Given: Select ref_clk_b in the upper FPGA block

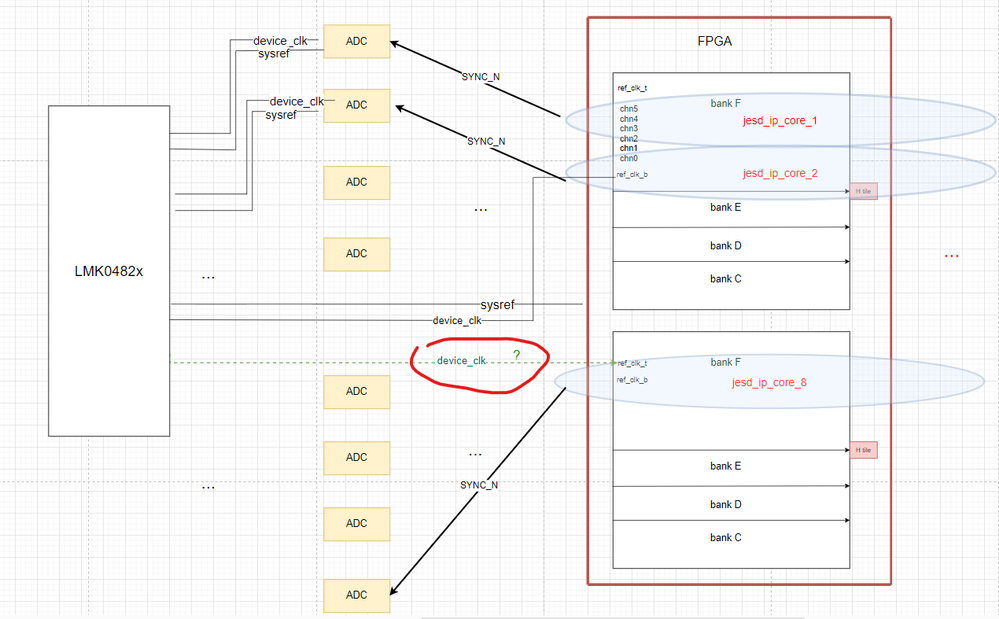Looking at the screenshot, I should tap(632, 174).
